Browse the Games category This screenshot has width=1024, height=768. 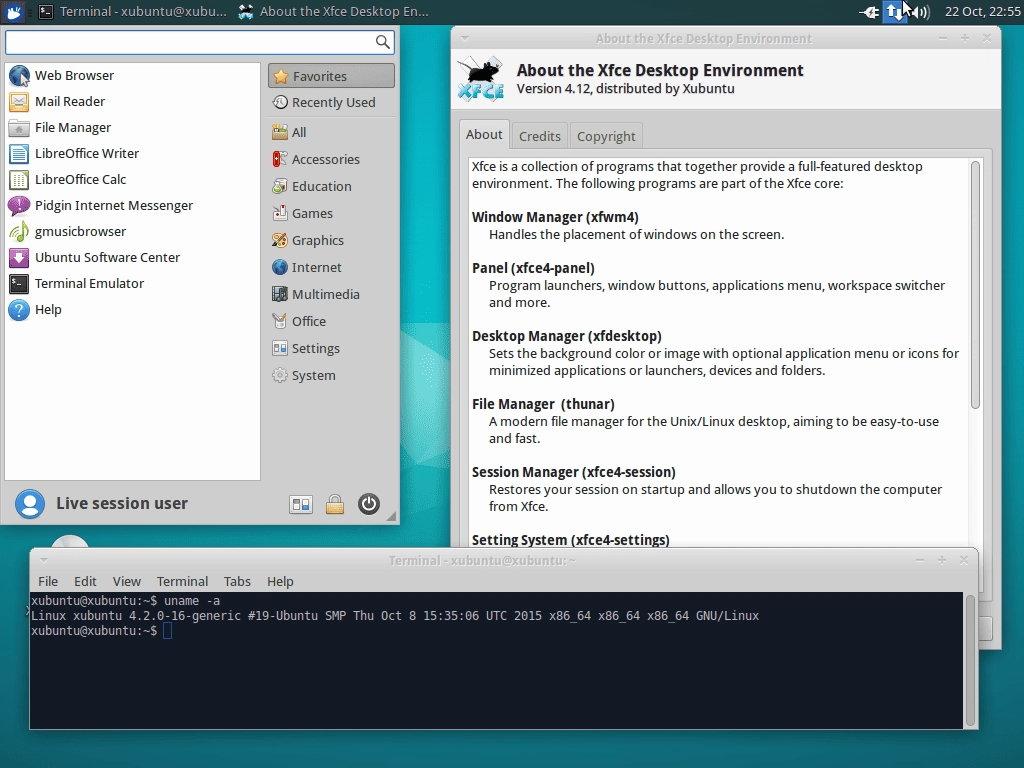[331, 214]
